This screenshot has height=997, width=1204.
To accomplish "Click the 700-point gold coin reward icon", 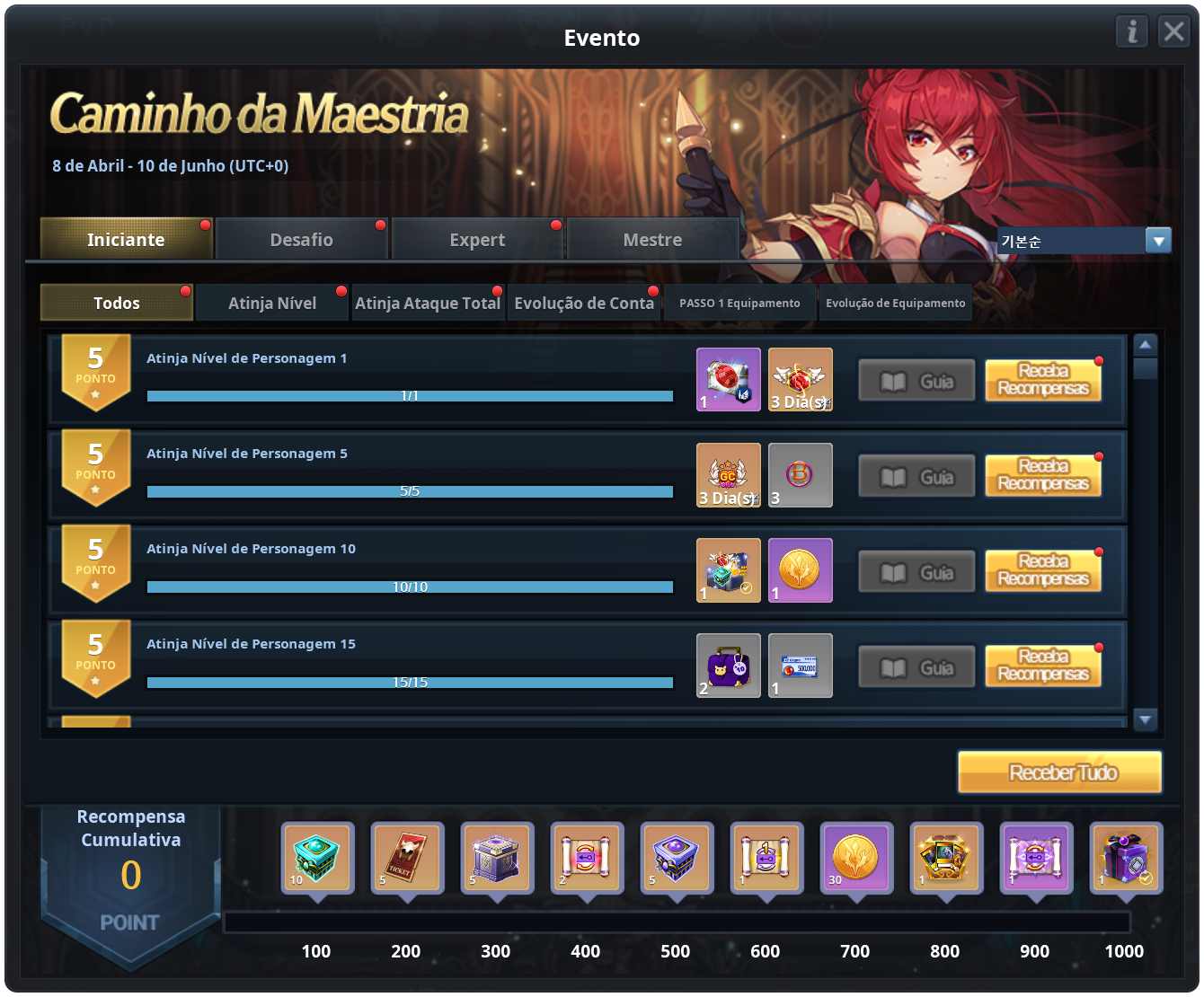I will pos(855,857).
